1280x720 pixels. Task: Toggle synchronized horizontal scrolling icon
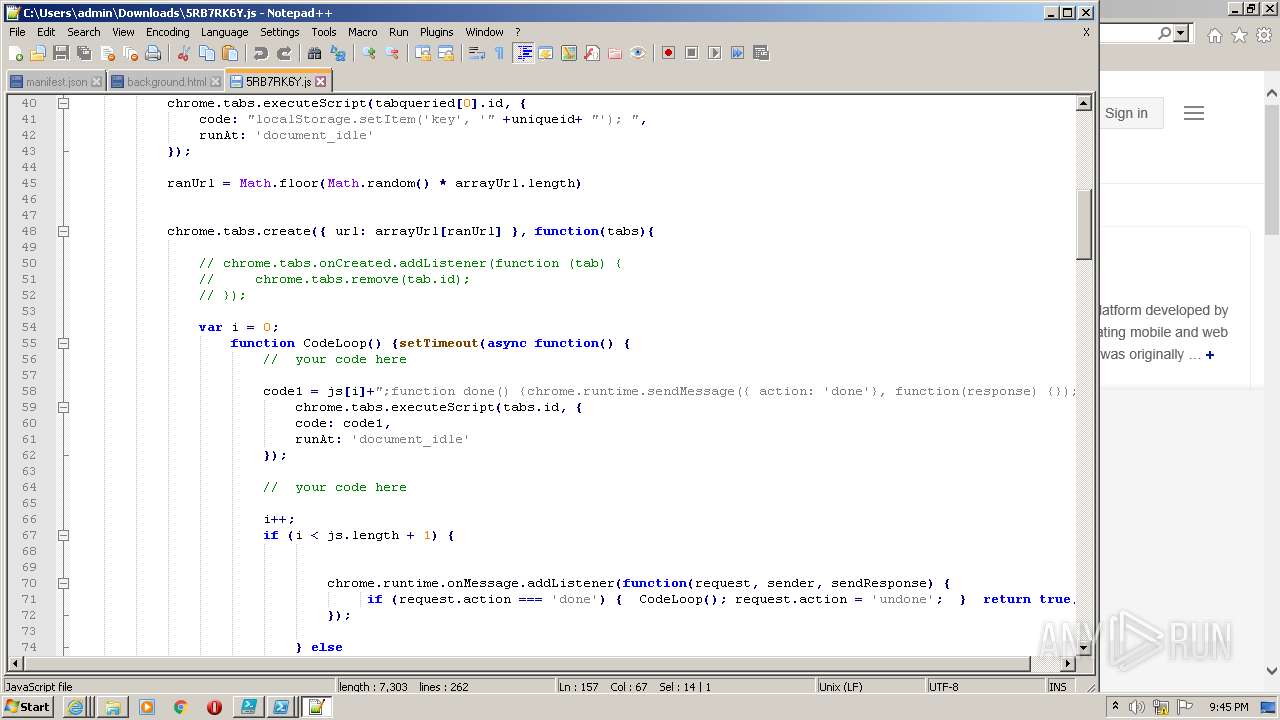(x=446, y=53)
